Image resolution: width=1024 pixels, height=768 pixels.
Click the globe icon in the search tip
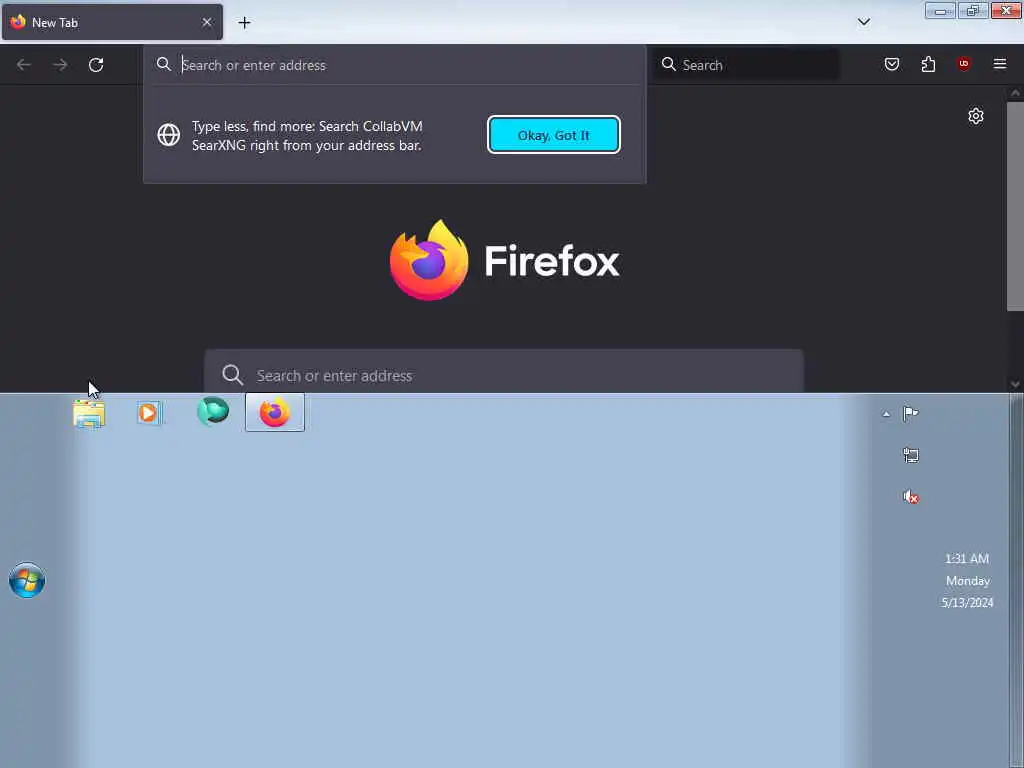click(168, 135)
